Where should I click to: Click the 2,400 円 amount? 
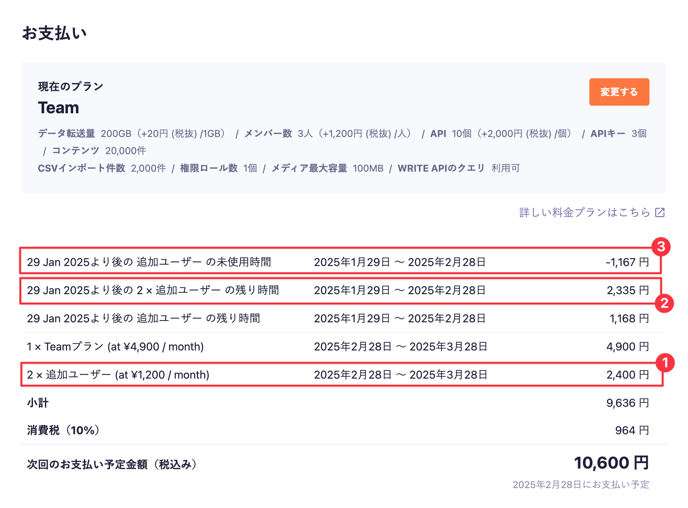pos(627,375)
